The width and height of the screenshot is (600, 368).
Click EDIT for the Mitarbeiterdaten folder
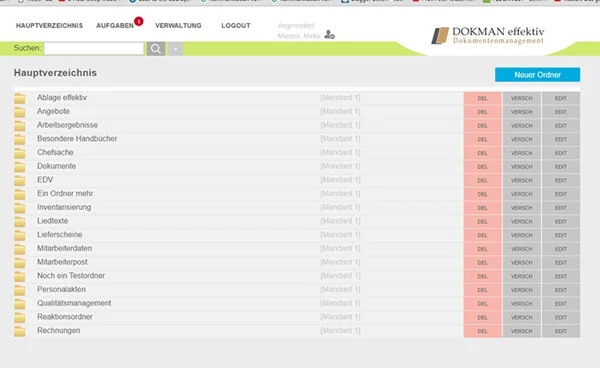pos(561,249)
